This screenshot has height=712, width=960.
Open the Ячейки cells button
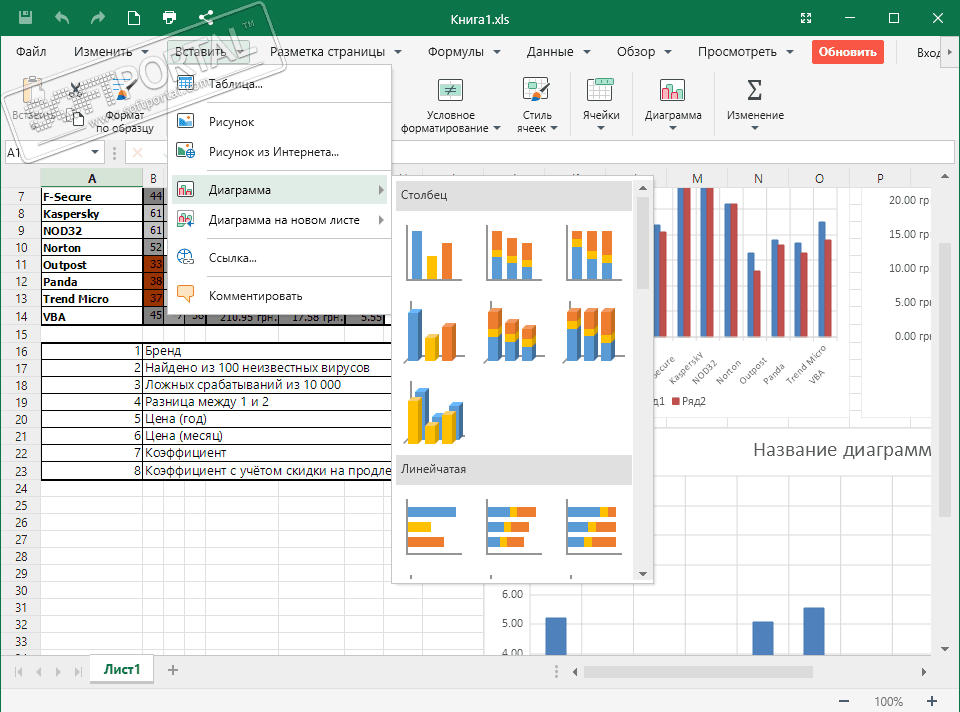pos(601,102)
